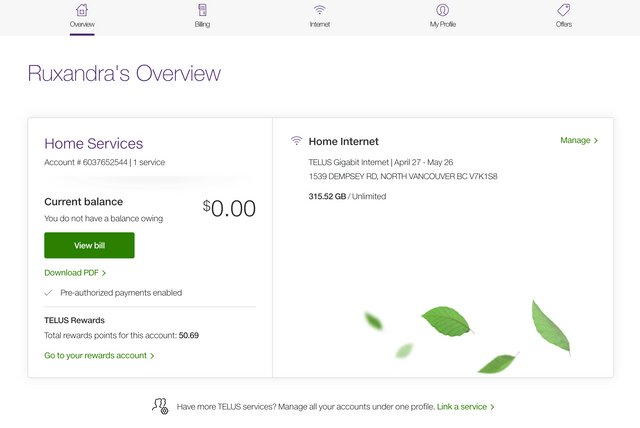Click the My Profile person icon
Screen dimensions: 640x428
click(x=442, y=9)
